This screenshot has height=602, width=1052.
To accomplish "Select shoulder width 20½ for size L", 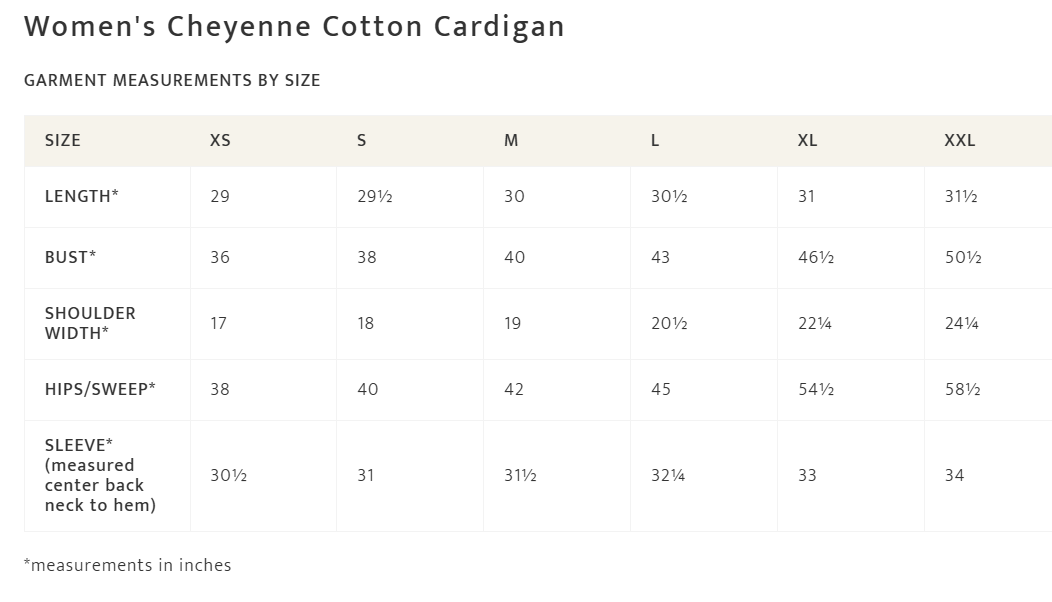I will point(669,323).
